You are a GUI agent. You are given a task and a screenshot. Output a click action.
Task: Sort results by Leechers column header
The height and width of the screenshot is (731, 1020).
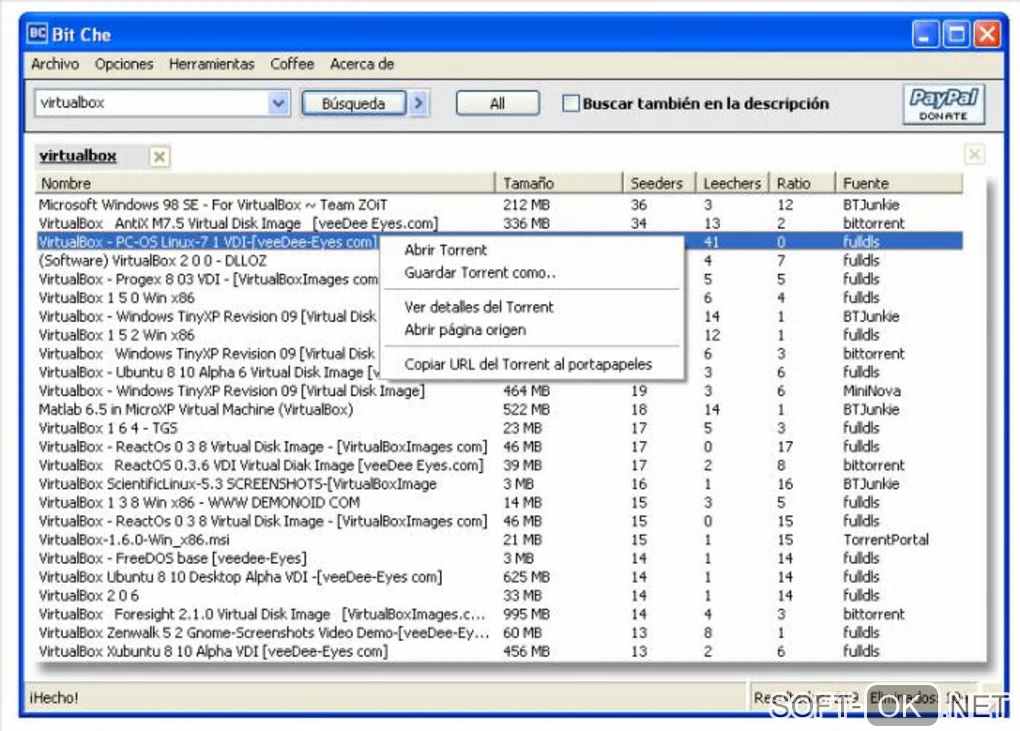[732, 183]
